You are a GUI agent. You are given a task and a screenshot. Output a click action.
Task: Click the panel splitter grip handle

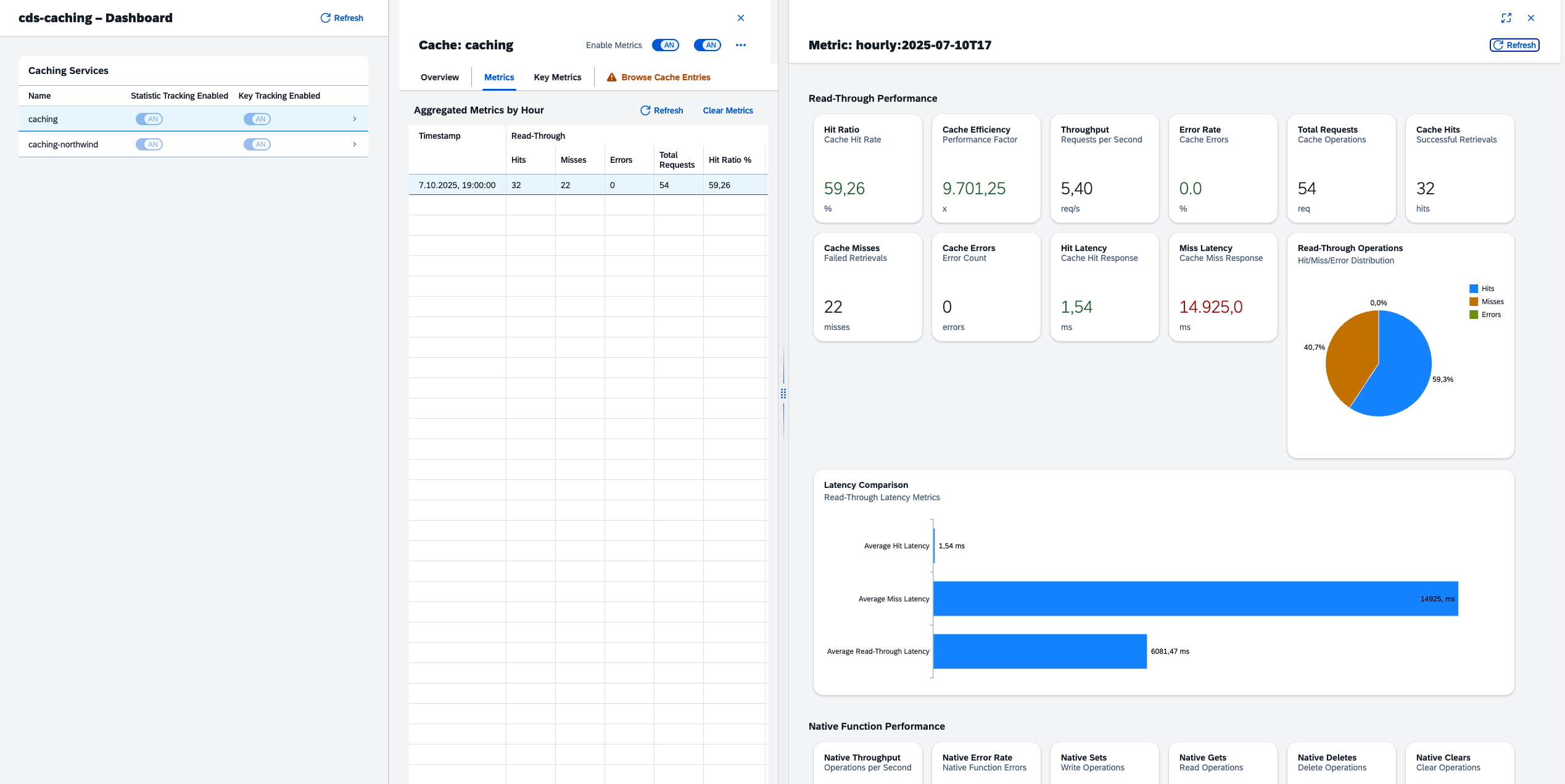pos(783,394)
